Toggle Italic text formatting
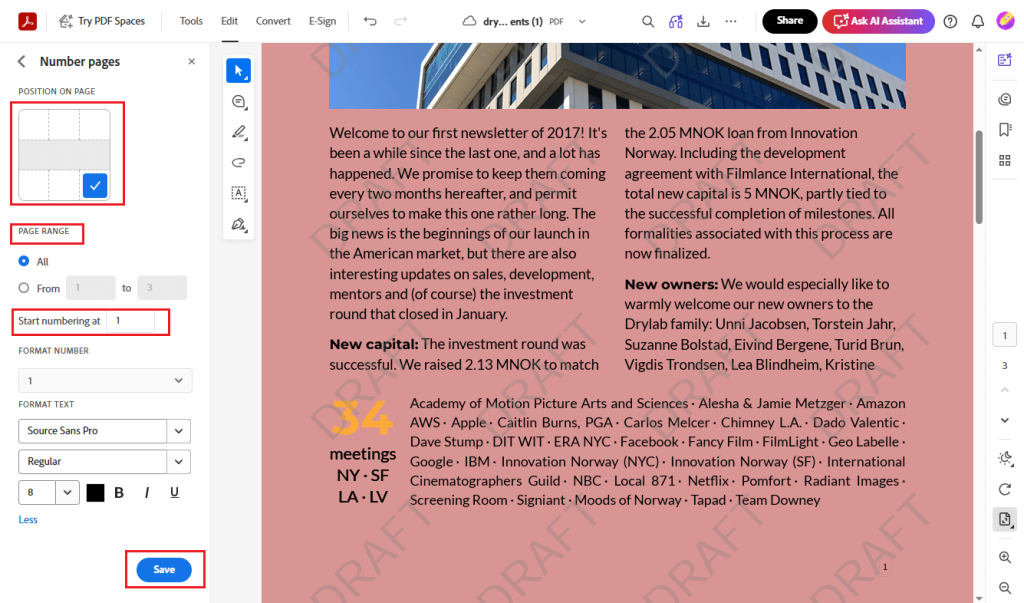The height and width of the screenshot is (603, 1024). (146, 493)
